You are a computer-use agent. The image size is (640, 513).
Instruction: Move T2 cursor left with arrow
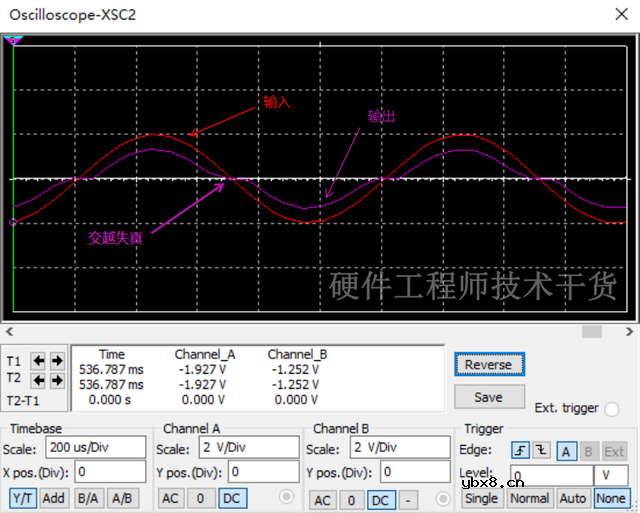[x=39, y=380]
